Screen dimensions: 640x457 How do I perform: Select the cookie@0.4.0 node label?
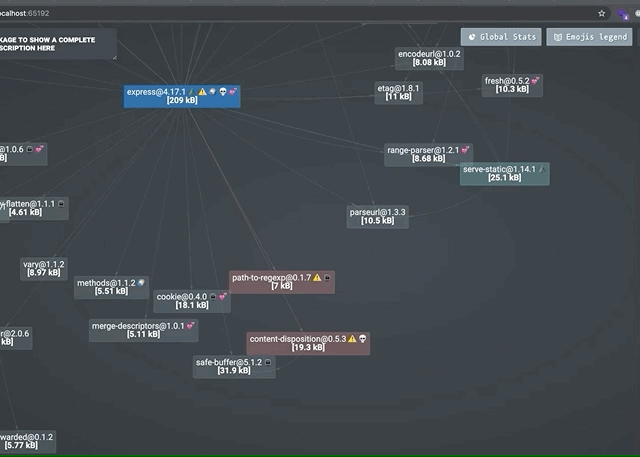182,297
